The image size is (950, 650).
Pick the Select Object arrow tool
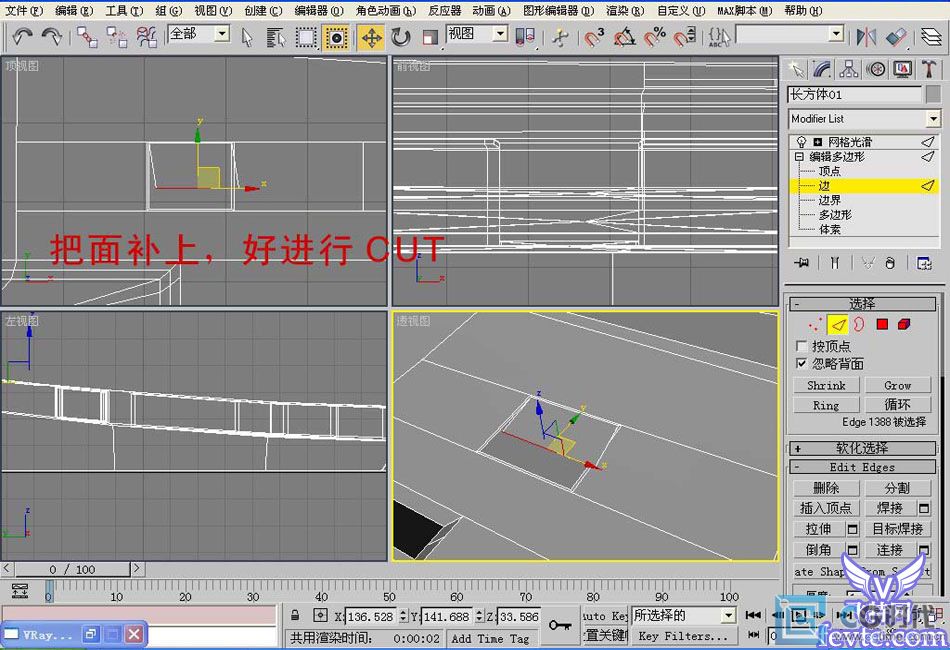coord(247,38)
